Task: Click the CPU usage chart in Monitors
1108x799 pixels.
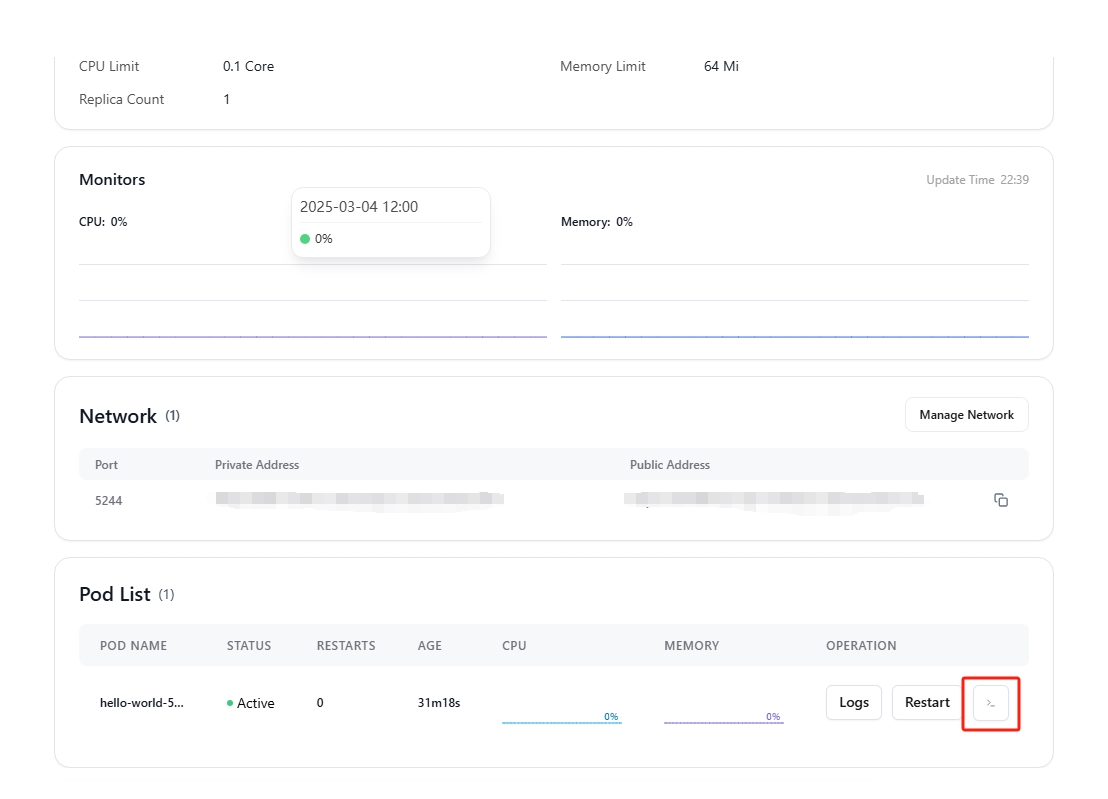Action: point(312,300)
